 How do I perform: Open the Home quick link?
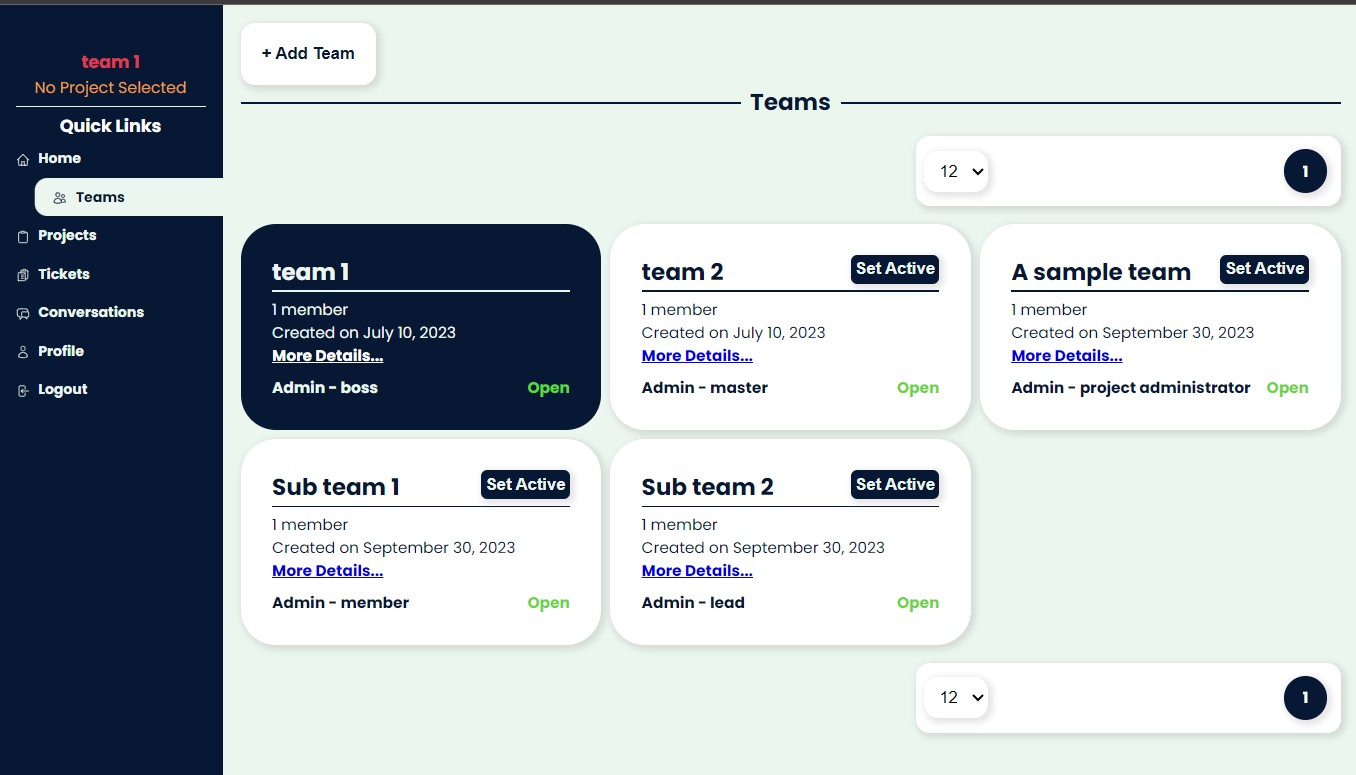pyautogui.click(x=59, y=158)
